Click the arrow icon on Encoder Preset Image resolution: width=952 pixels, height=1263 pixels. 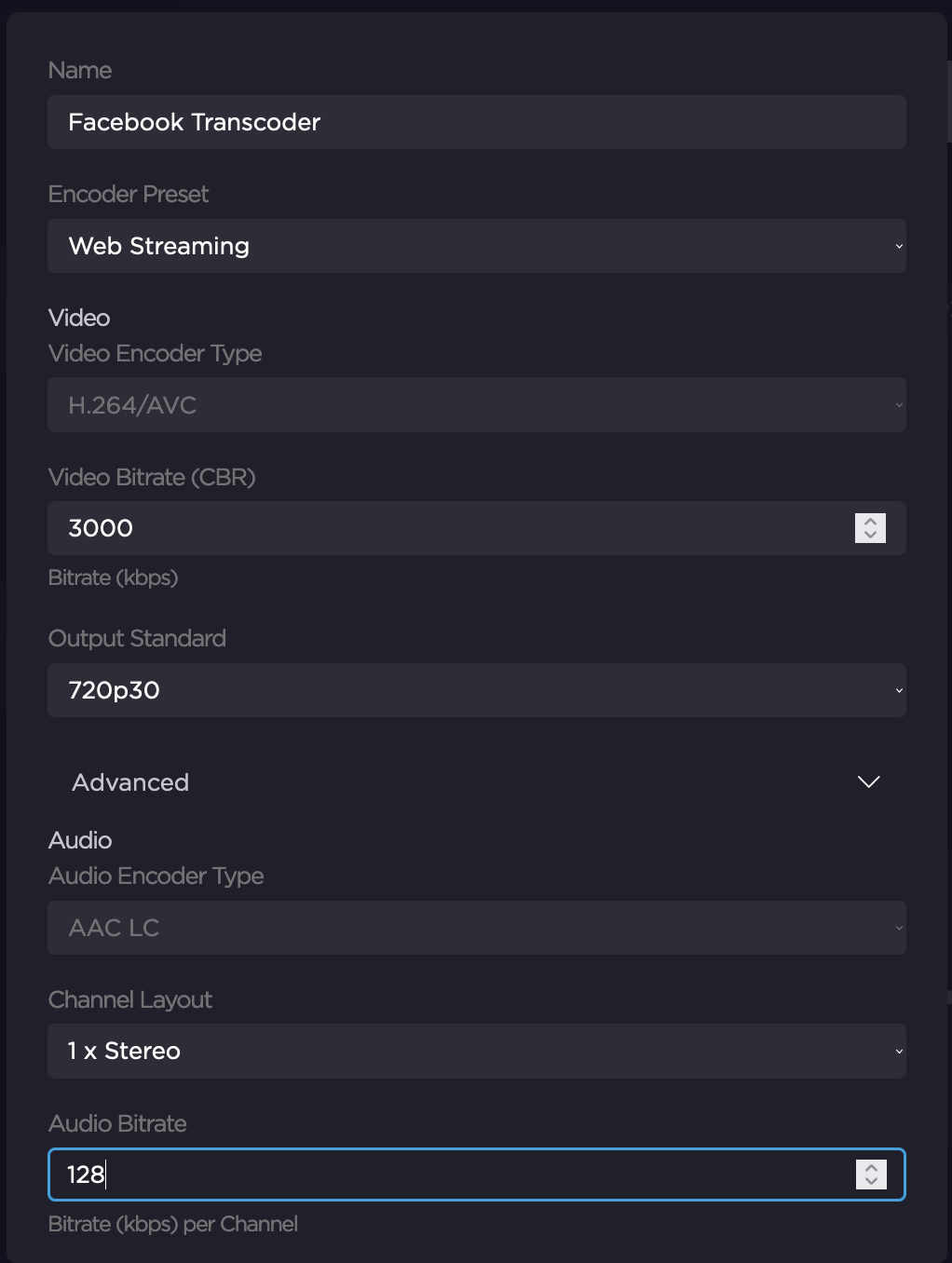pos(899,246)
